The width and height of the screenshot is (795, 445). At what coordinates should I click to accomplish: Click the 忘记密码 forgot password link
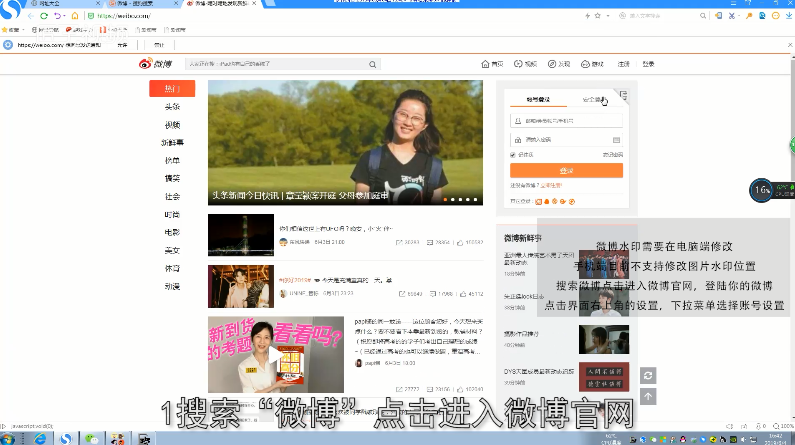[612, 154]
